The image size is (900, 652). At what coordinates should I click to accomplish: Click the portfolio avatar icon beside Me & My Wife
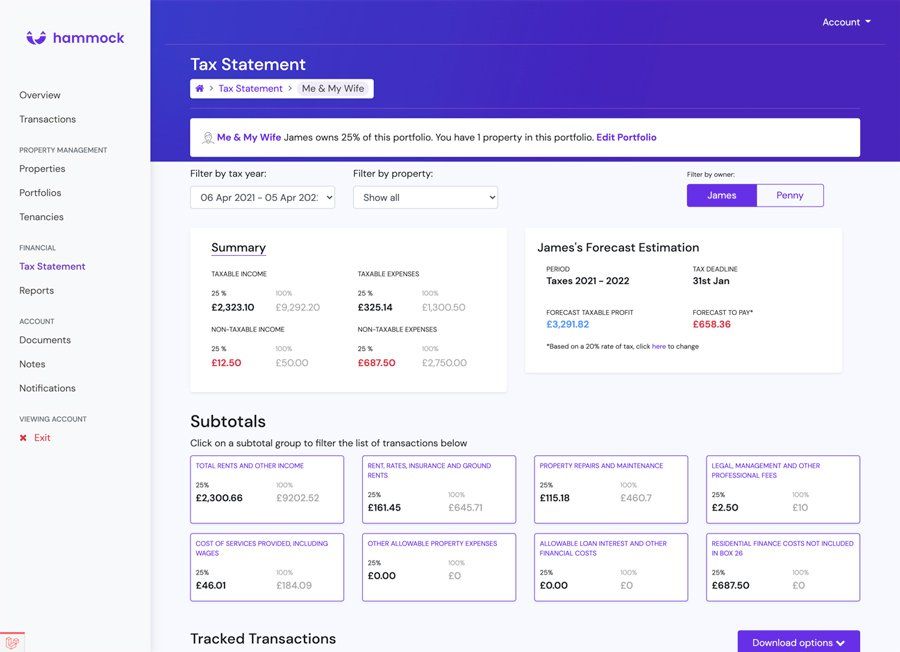[x=208, y=138]
